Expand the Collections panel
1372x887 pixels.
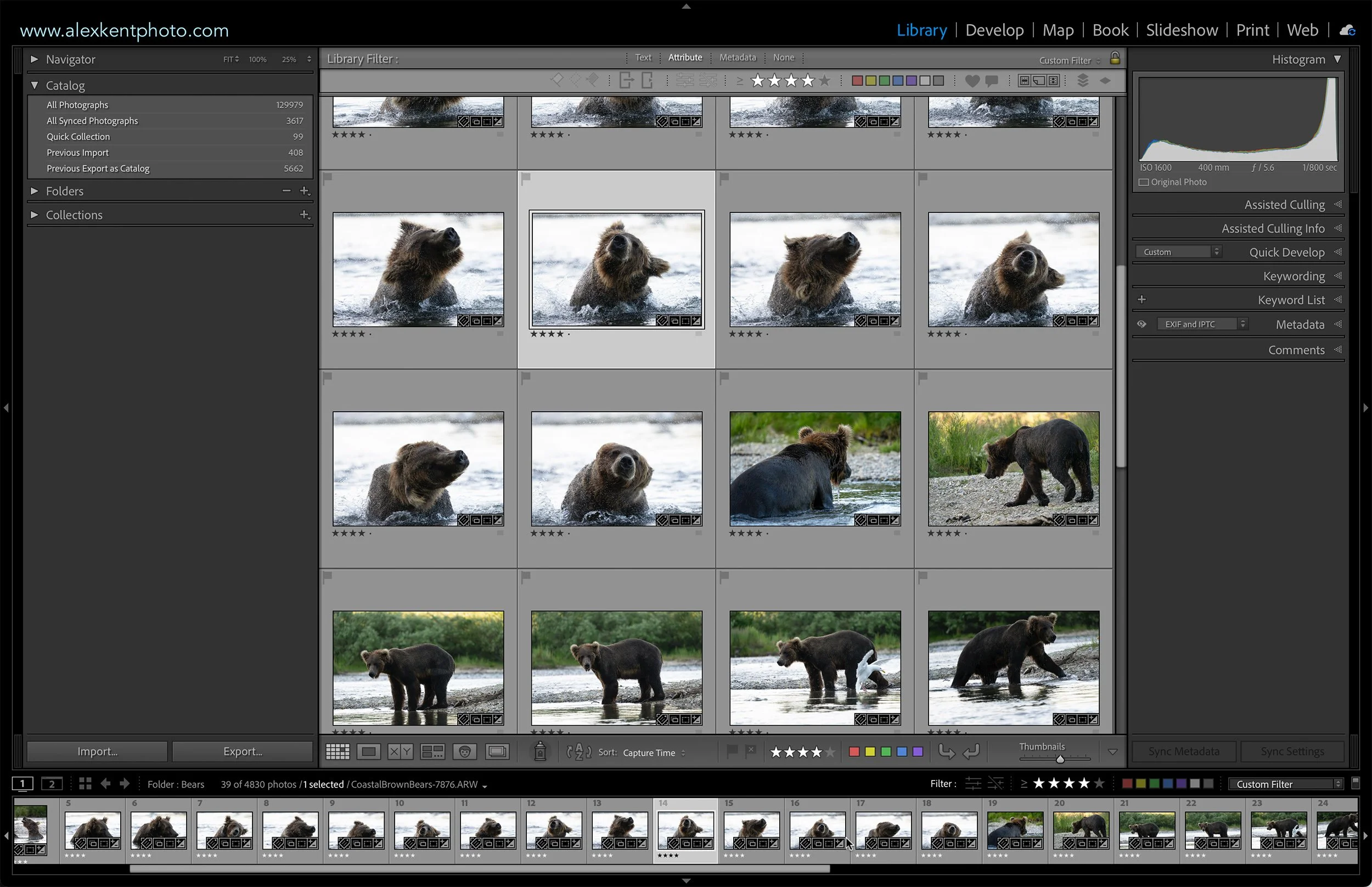pyautogui.click(x=34, y=215)
